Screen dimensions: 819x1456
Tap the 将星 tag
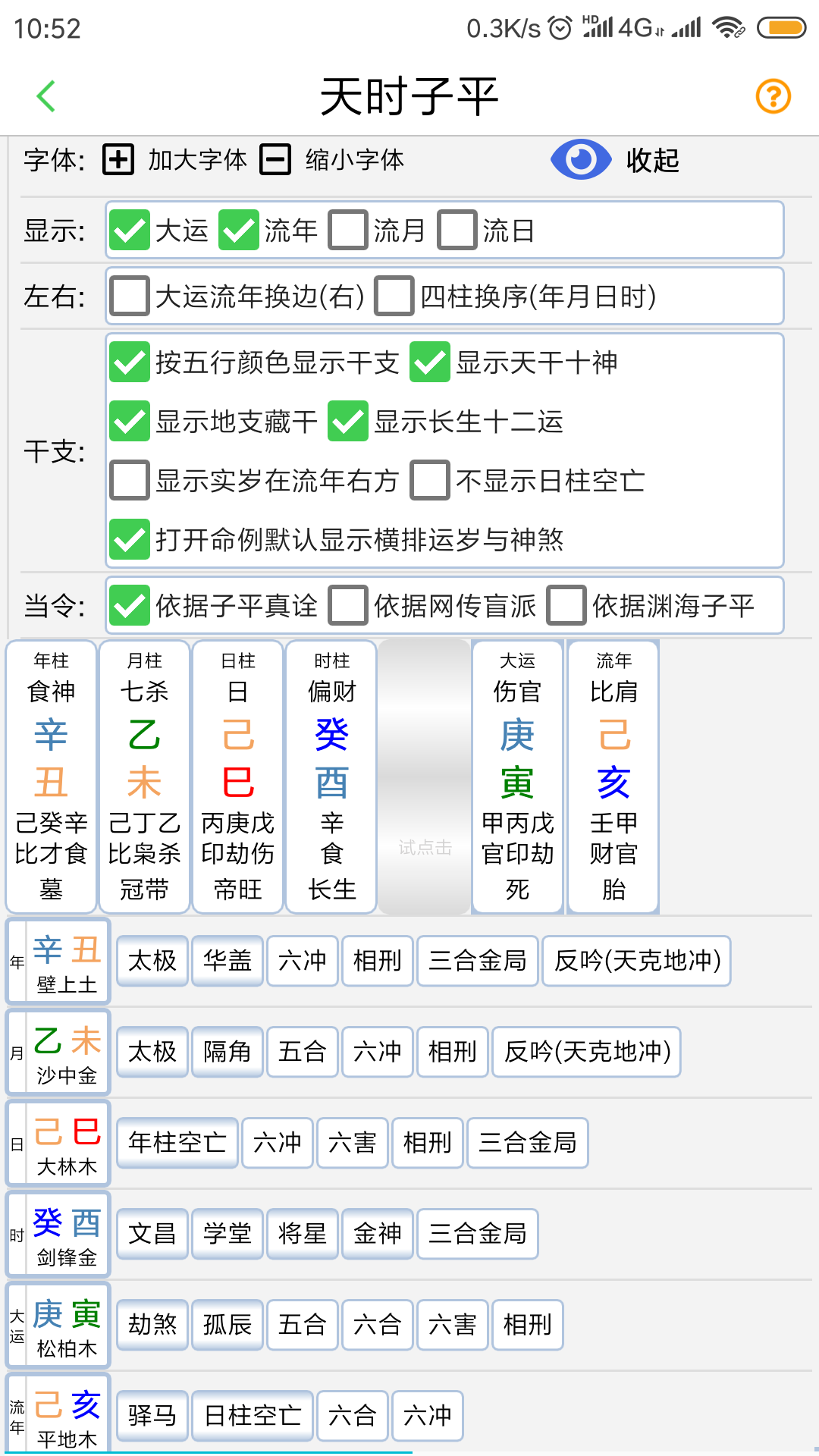pos(303,1234)
